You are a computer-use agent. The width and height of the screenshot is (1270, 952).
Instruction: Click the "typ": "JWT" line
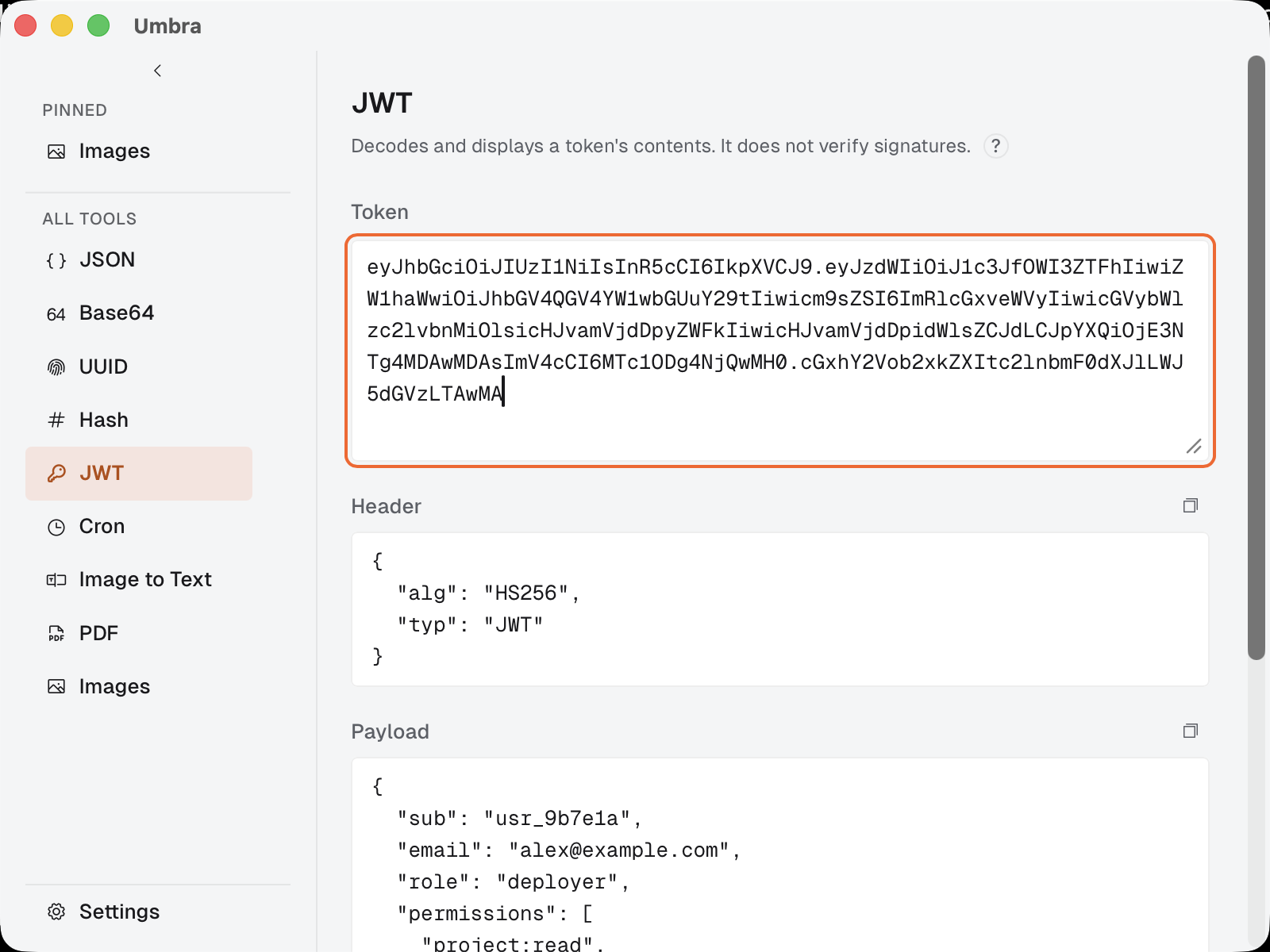(x=471, y=625)
